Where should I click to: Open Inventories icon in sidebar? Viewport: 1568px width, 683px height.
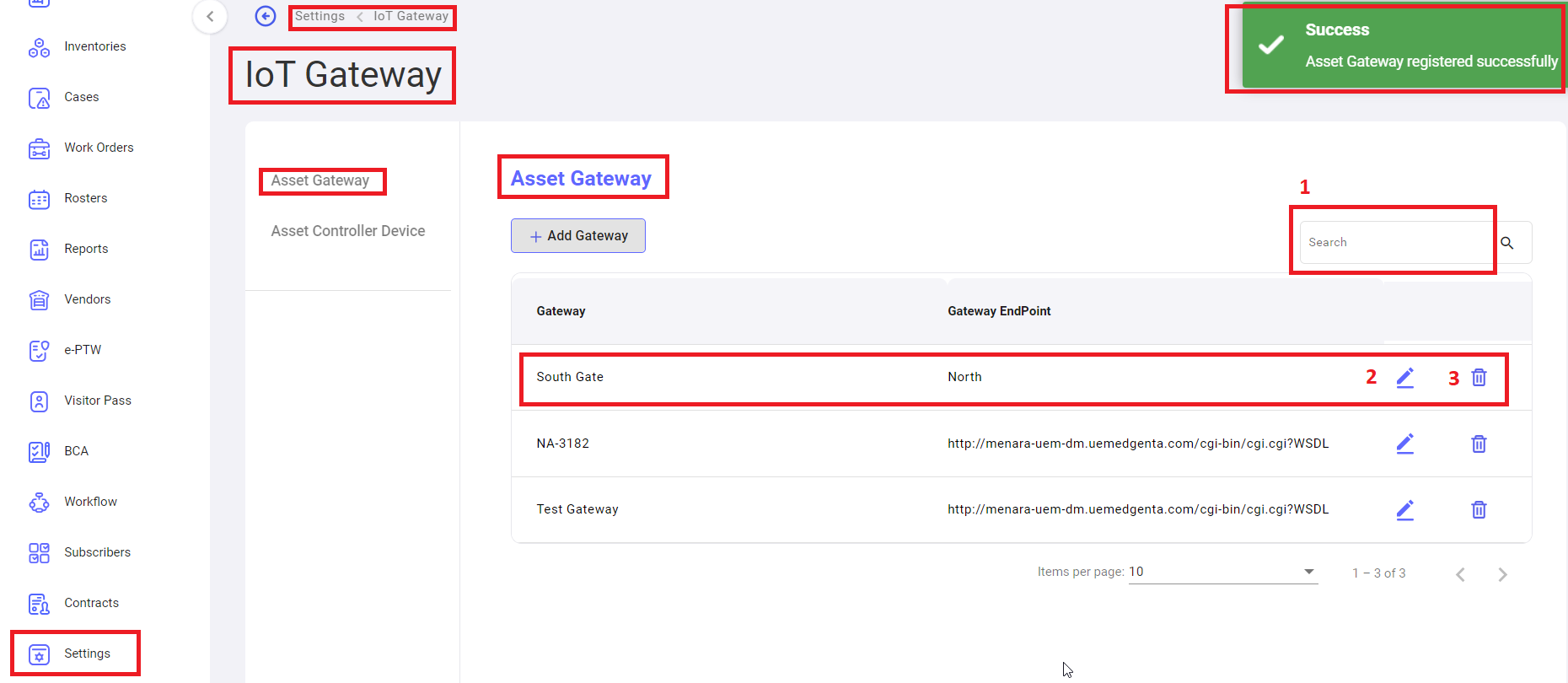point(39,47)
